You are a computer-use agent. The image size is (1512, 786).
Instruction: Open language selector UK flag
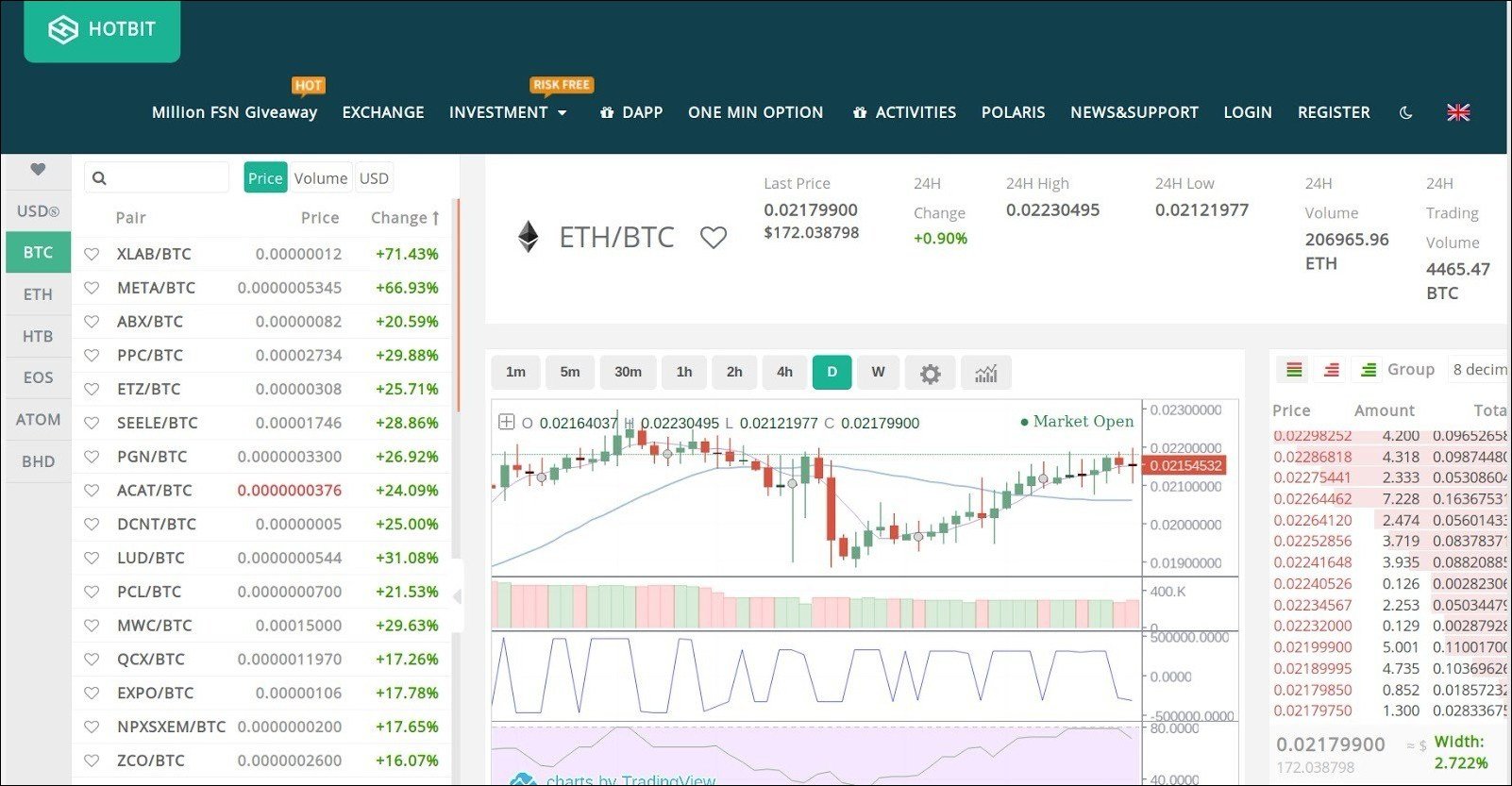point(1458,112)
